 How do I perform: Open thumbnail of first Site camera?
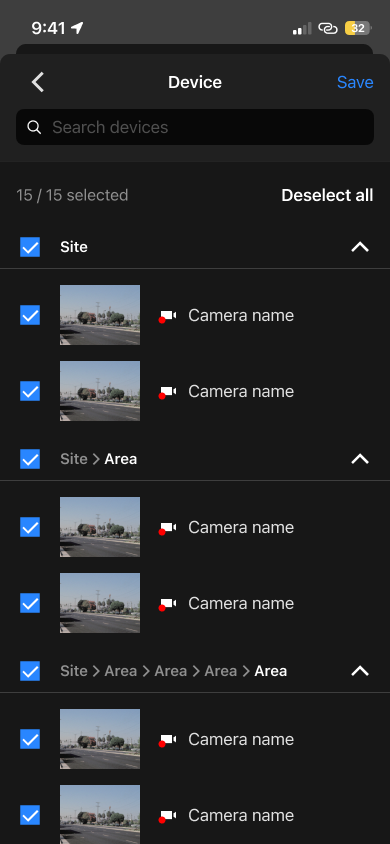click(100, 315)
